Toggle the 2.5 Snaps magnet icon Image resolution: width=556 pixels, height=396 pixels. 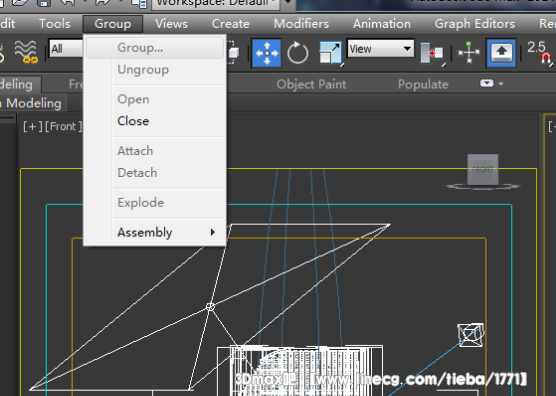click(540, 52)
